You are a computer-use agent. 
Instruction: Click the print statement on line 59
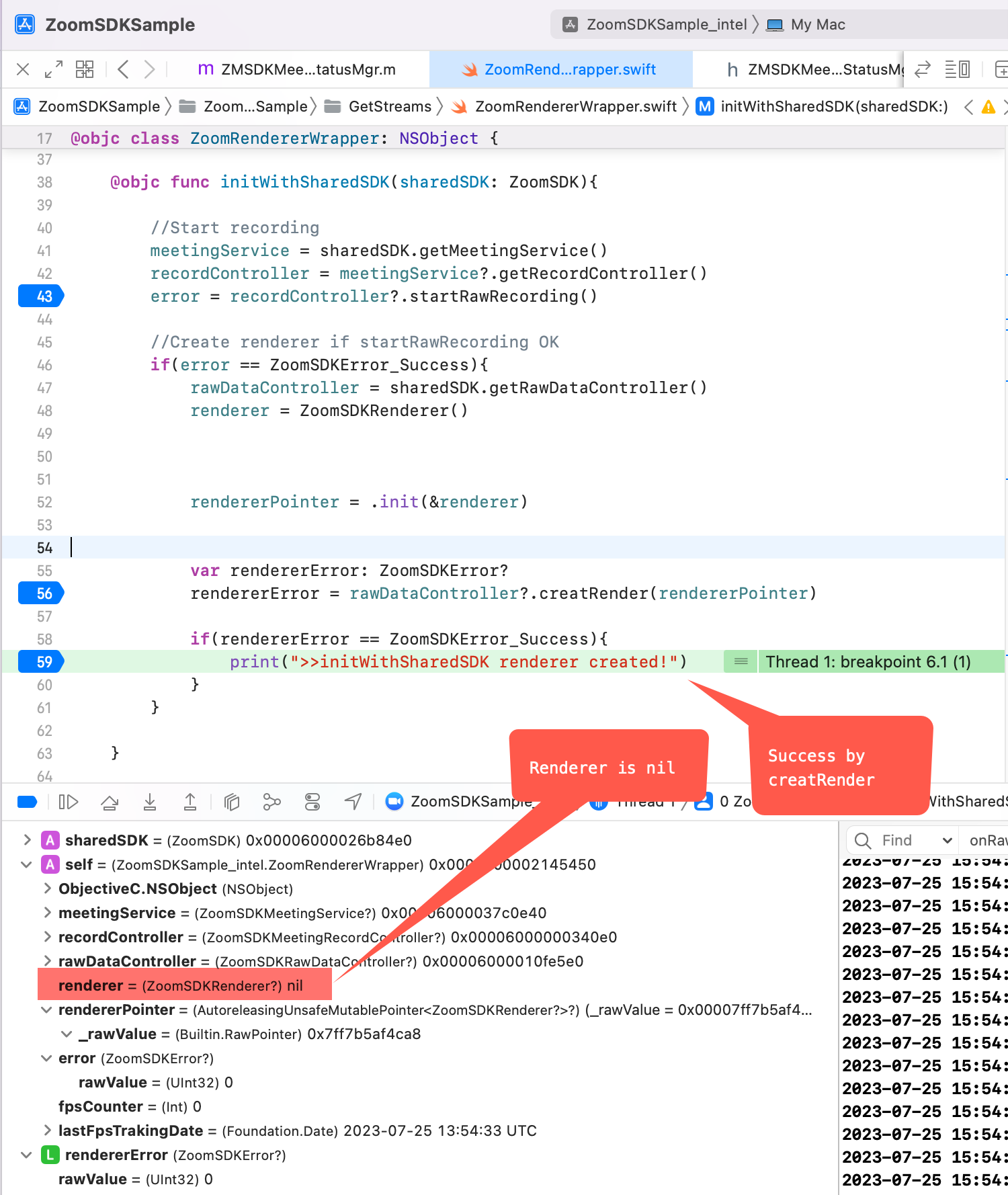pyautogui.click(x=458, y=662)
